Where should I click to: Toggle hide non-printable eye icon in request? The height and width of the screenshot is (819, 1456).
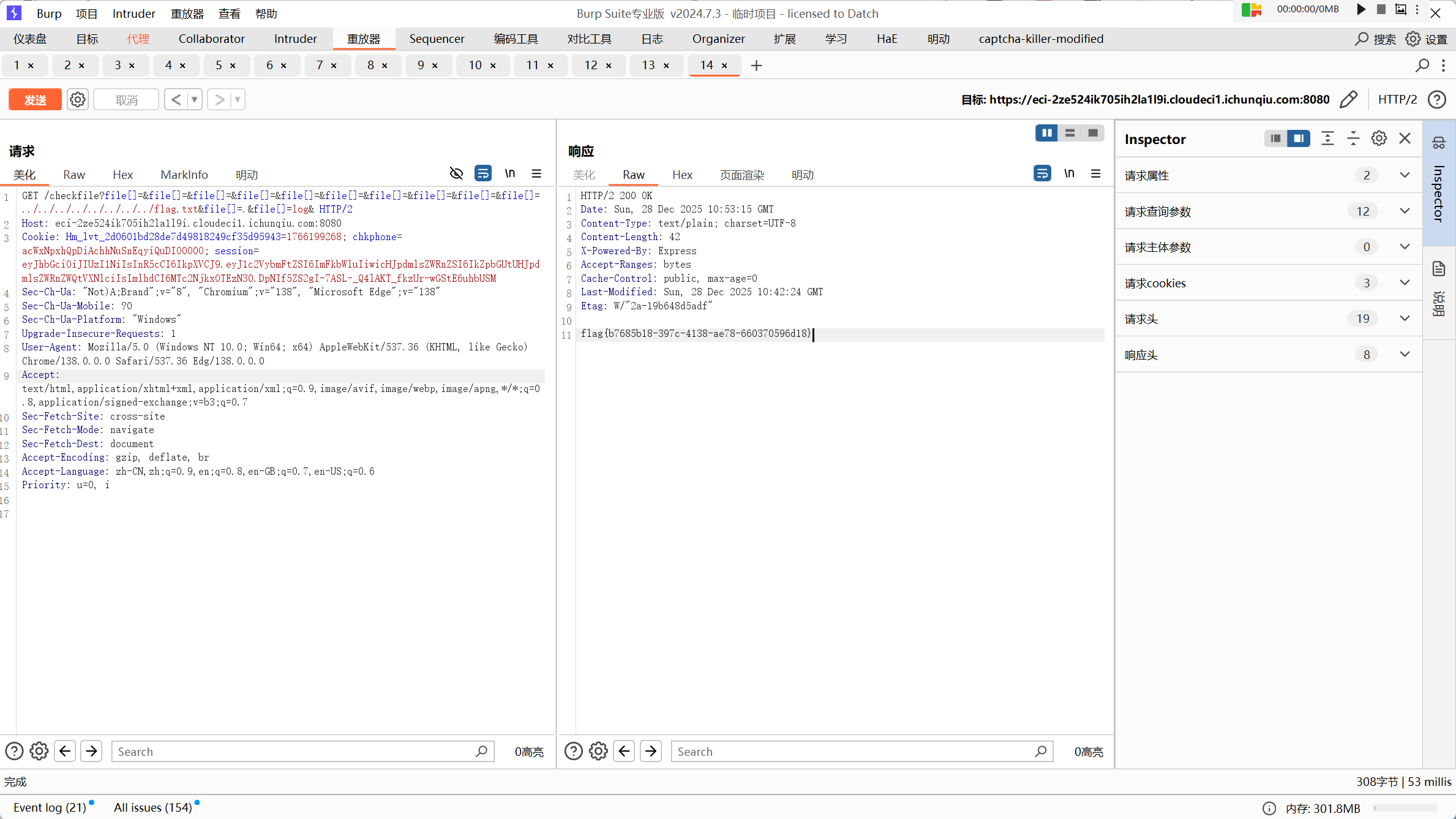[456, 174]
